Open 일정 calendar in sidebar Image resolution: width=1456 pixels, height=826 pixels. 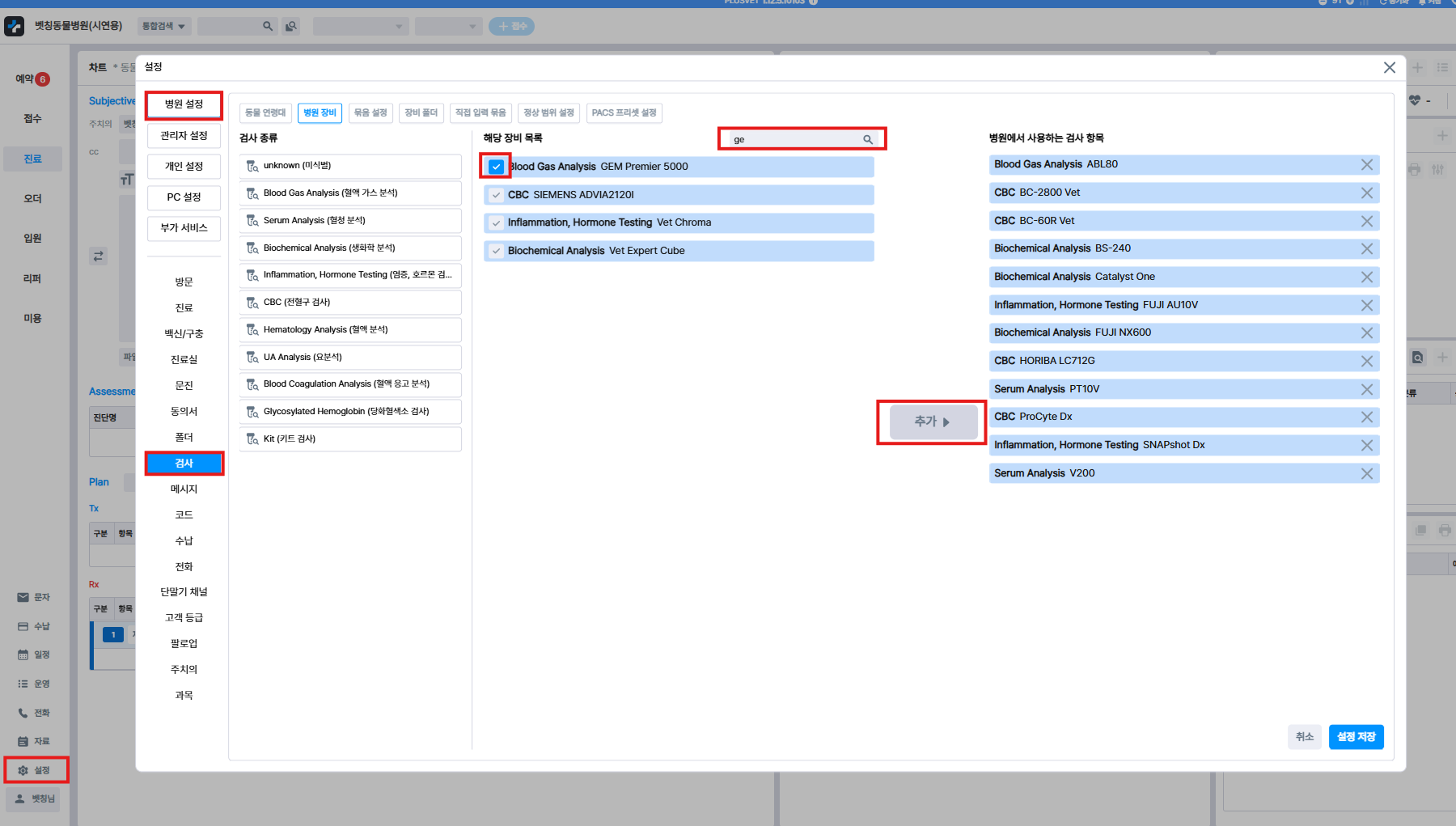34,654
